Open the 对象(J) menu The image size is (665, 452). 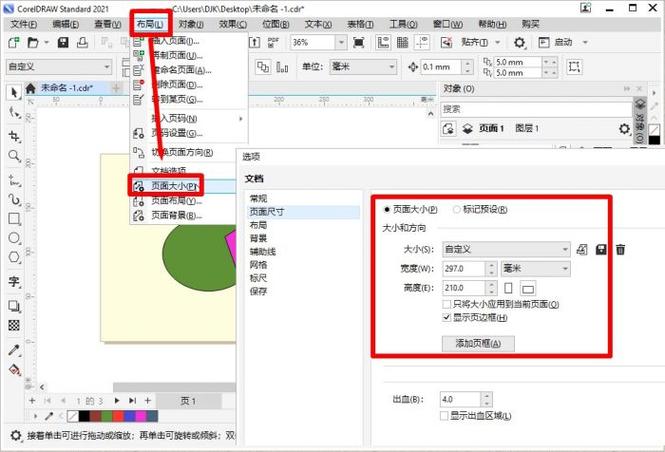tap(191, 25)
